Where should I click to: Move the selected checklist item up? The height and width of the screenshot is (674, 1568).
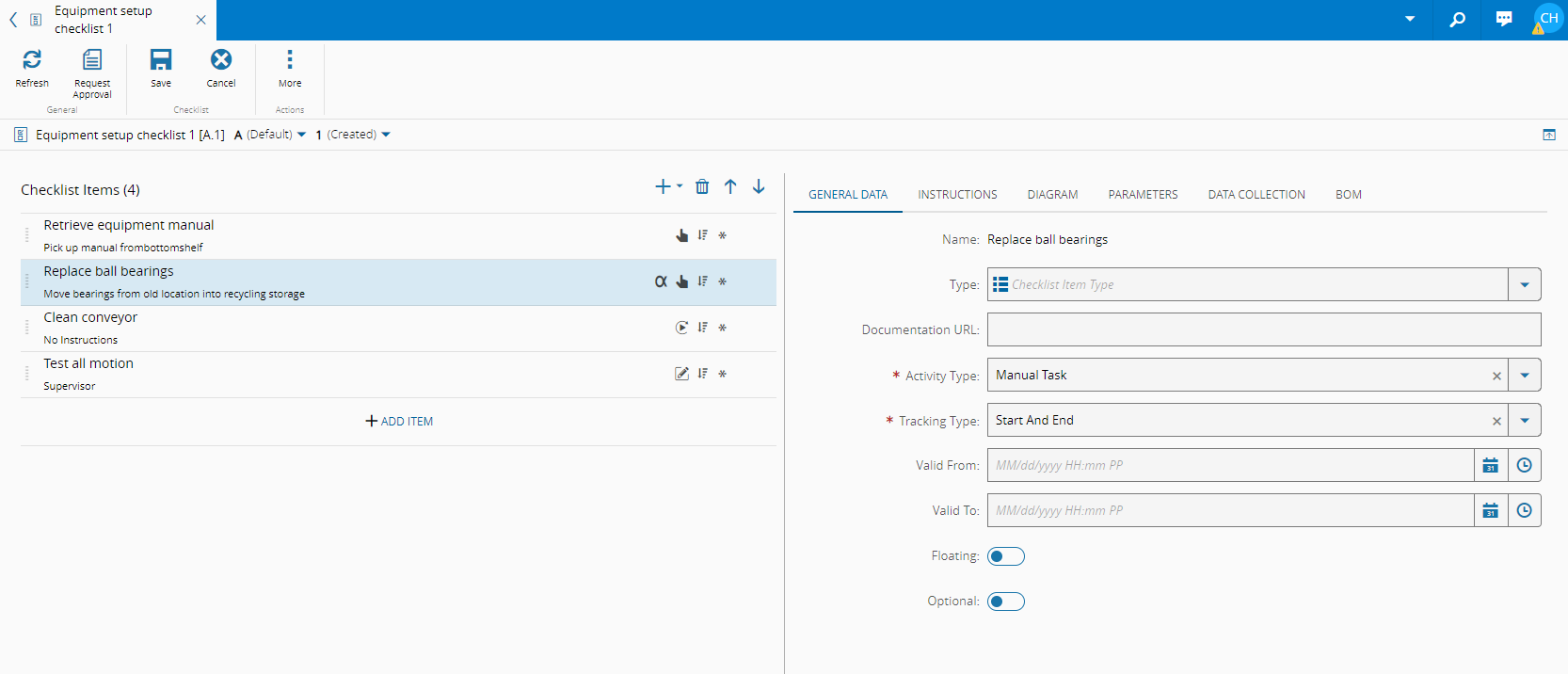point(730,186)
